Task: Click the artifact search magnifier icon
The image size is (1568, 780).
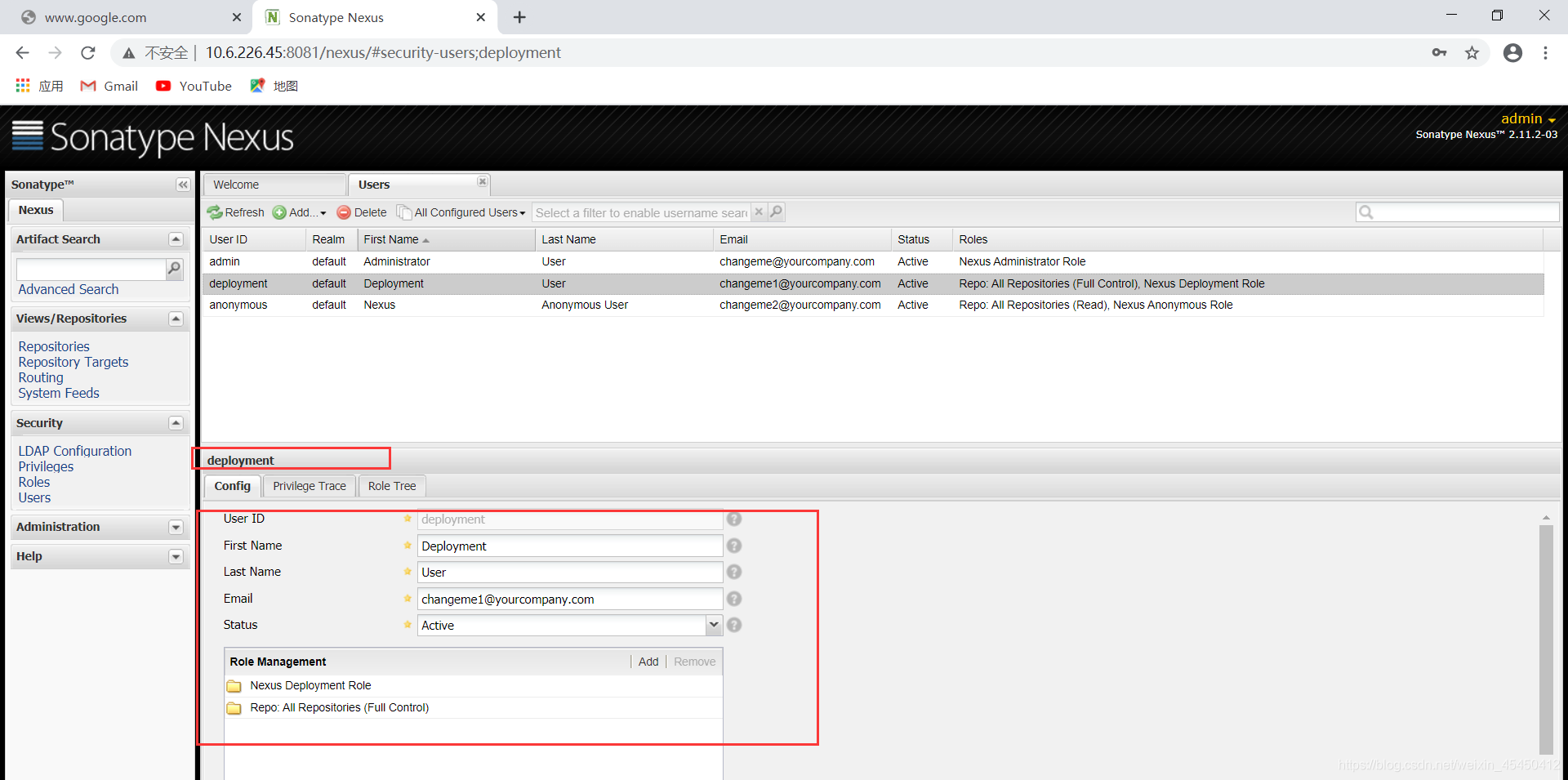Action: pyautogui.click(x=174, y=269)
